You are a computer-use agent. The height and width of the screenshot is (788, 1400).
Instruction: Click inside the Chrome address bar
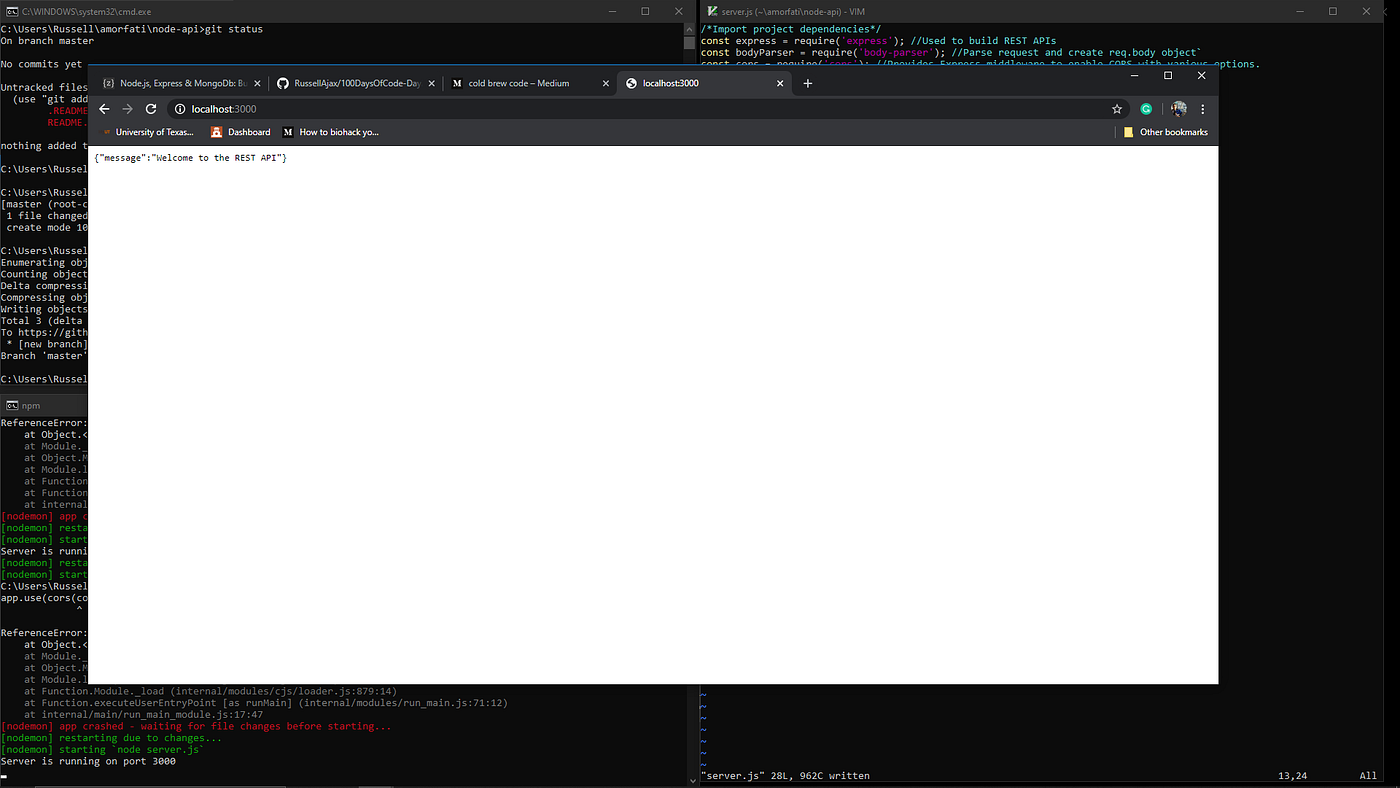click(x=400, y=109)
